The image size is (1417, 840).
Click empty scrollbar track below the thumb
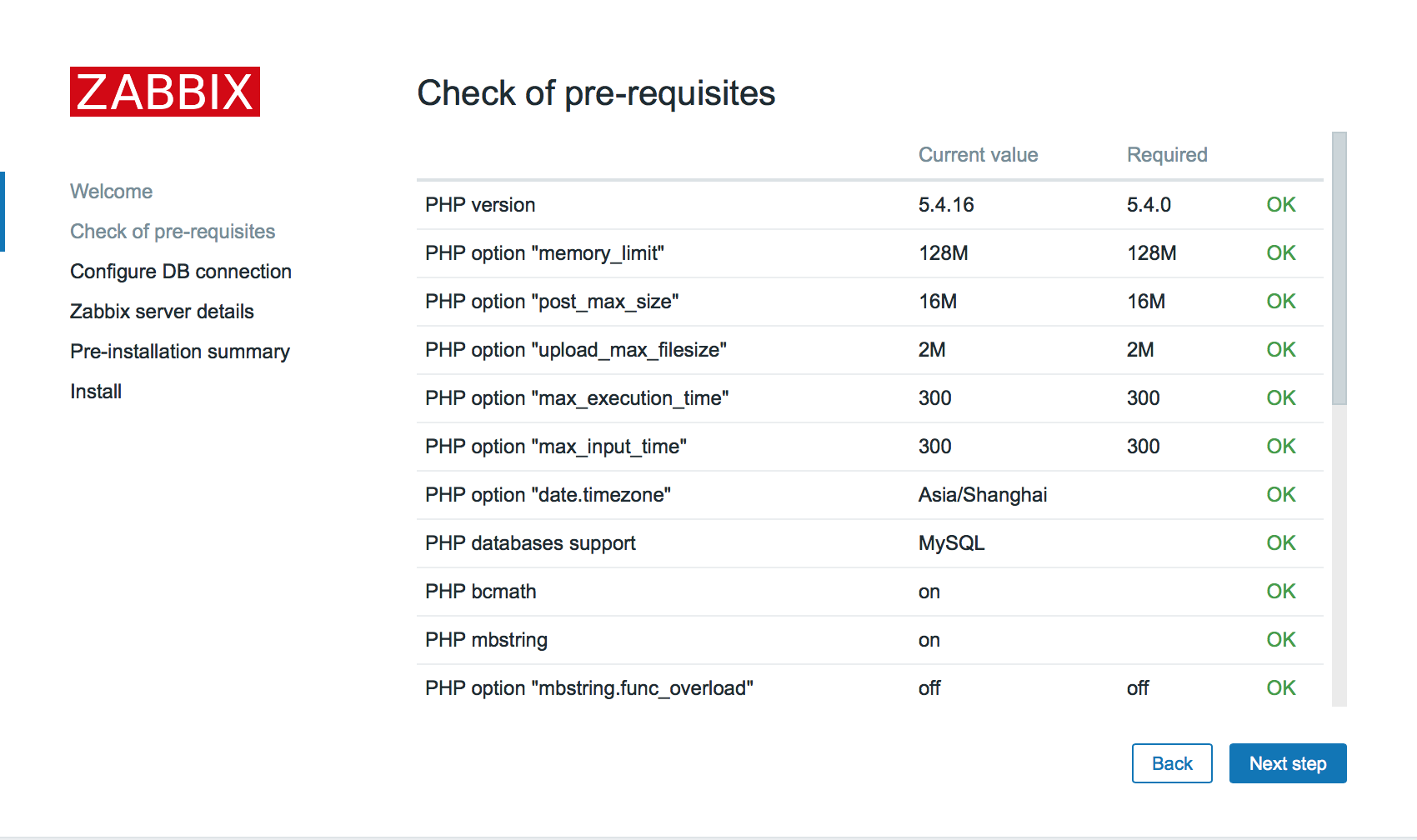pos(1339,556)
